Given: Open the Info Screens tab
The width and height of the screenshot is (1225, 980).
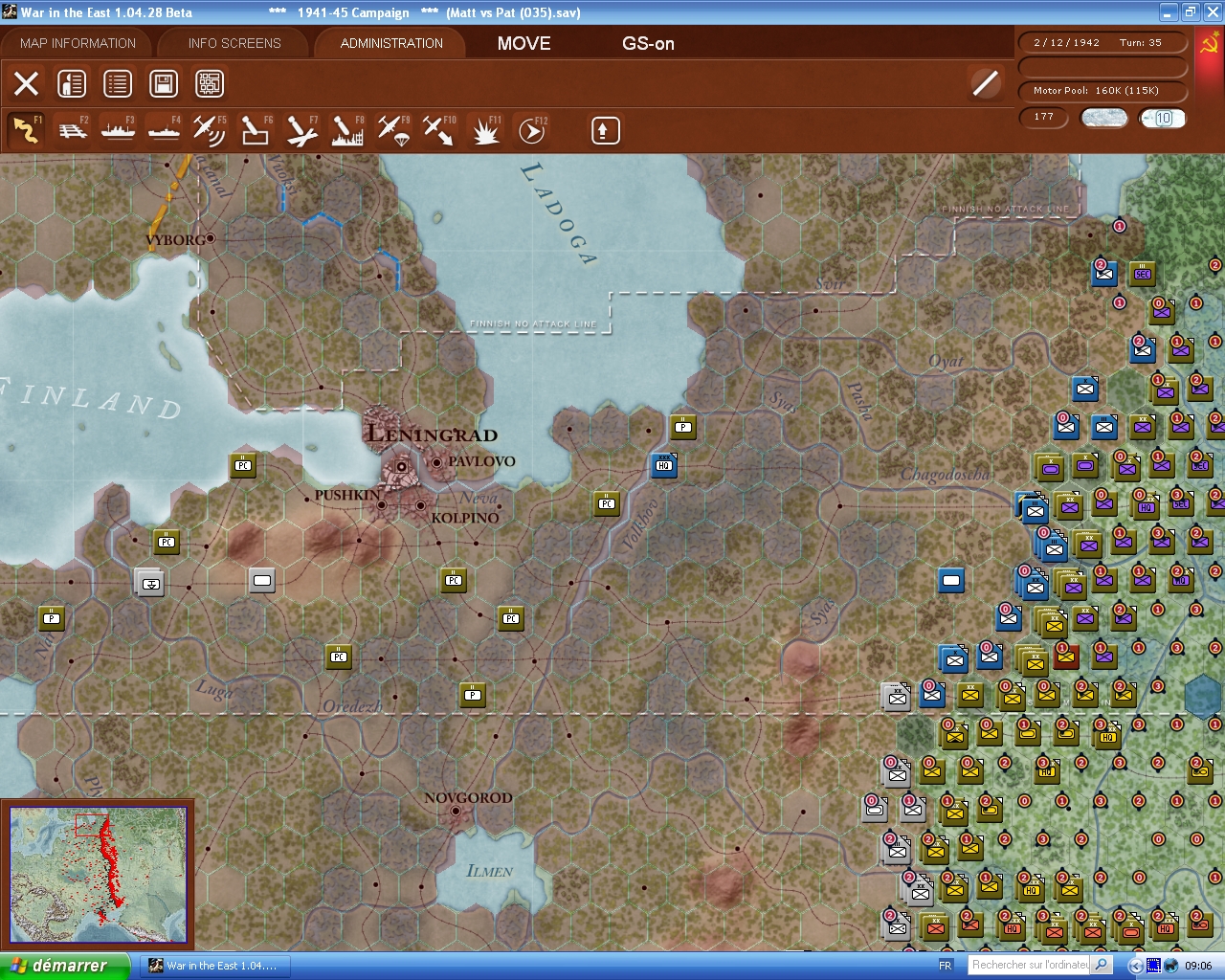Looking at the screenshot, I should pyautogui.click(x=234, y=43).
